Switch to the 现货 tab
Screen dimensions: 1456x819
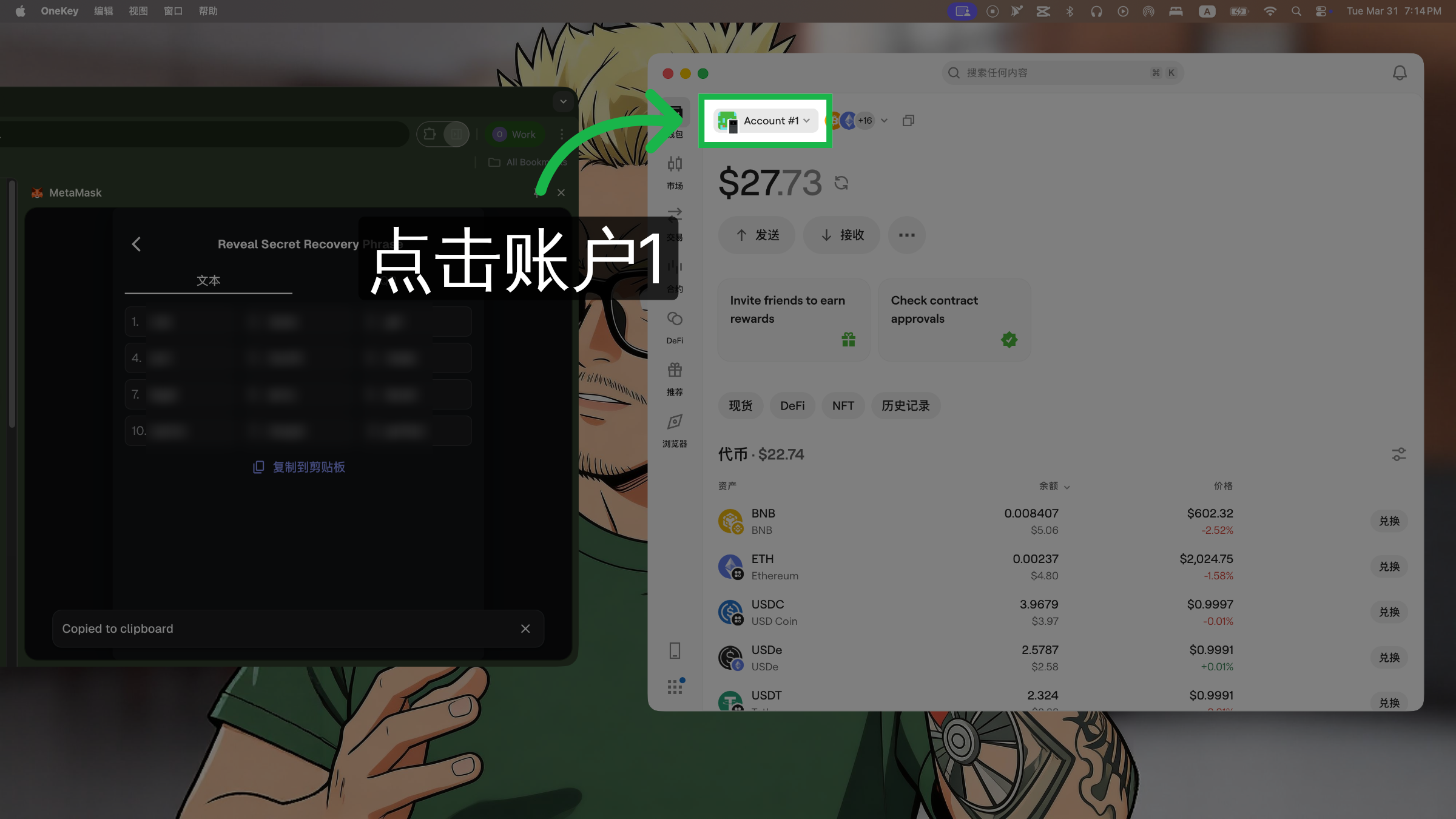coord(740,406)
